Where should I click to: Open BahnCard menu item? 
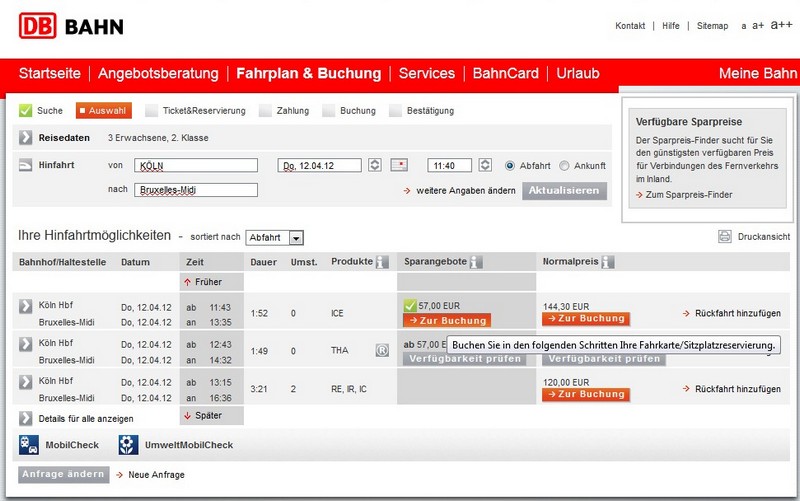point(505,73)
